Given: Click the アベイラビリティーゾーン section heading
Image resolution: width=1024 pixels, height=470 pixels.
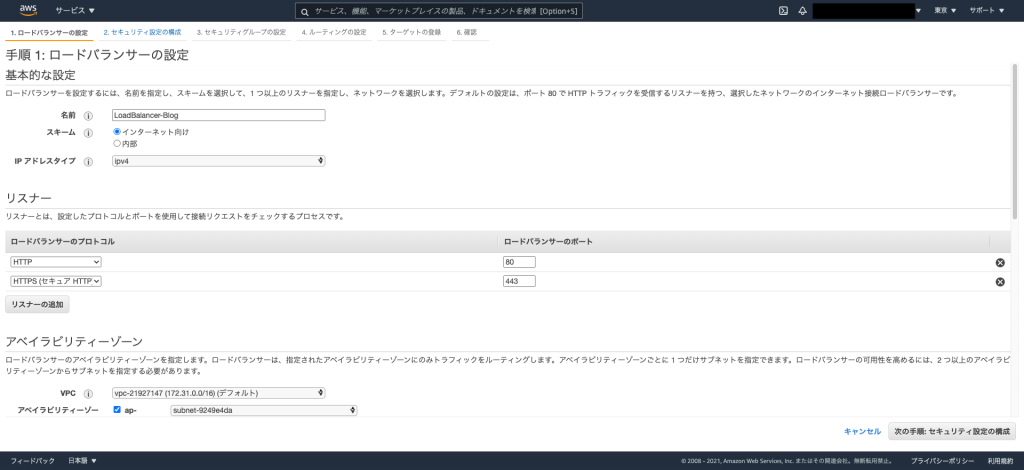Looking at the screenshot, I should pyautogui.click(x=74, y=341).
